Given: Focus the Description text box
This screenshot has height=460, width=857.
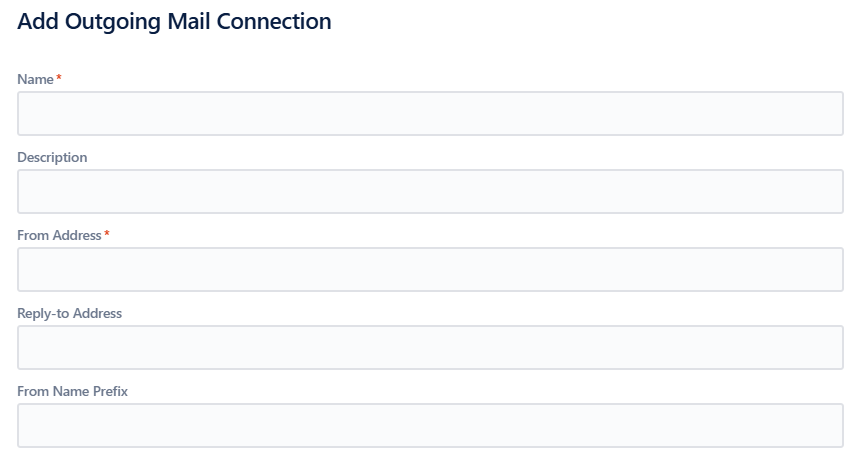Looking at the screenshot, I should pos(430,192).
